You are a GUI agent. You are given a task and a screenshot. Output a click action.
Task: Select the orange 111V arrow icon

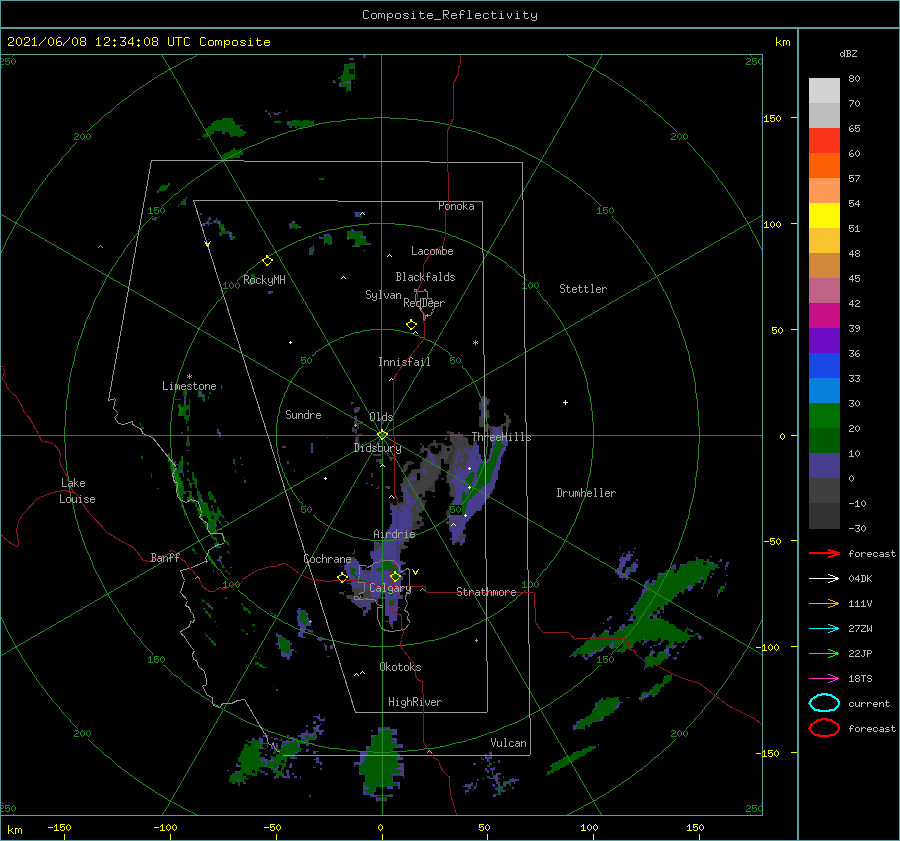click(x=824, y=603)
